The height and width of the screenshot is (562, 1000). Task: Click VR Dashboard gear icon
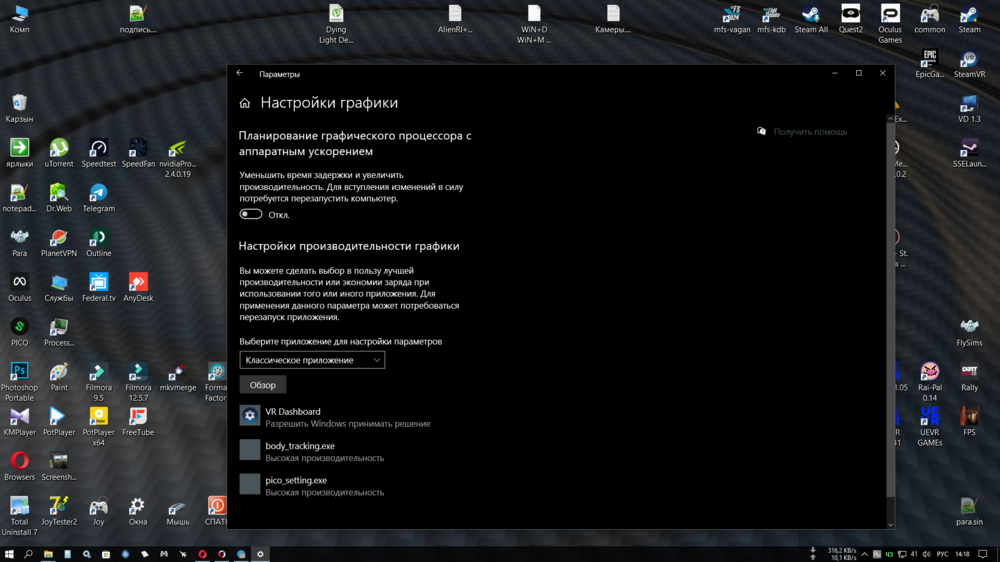(250, 416)
